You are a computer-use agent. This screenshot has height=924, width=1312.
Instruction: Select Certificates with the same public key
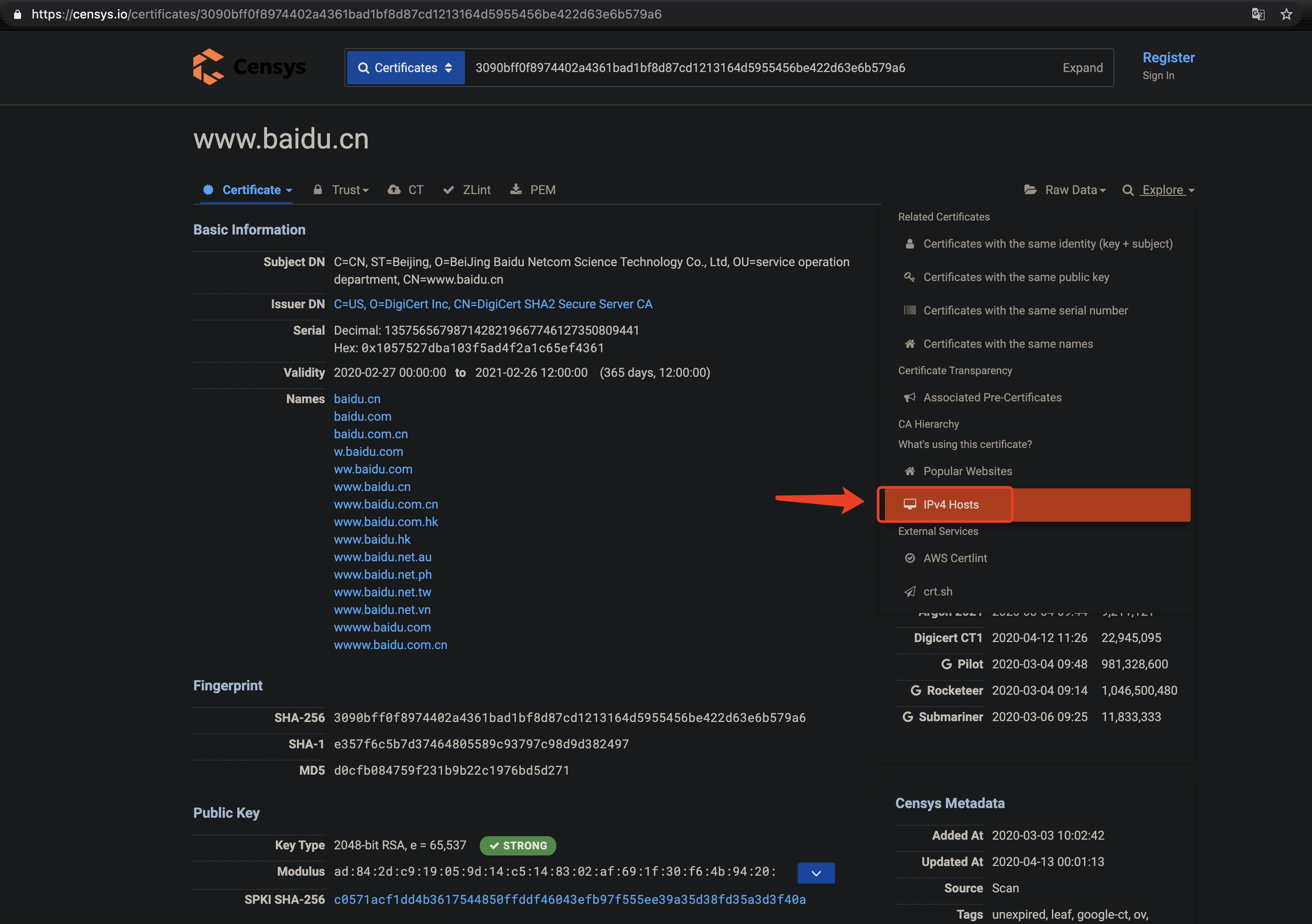point(1015,277)
